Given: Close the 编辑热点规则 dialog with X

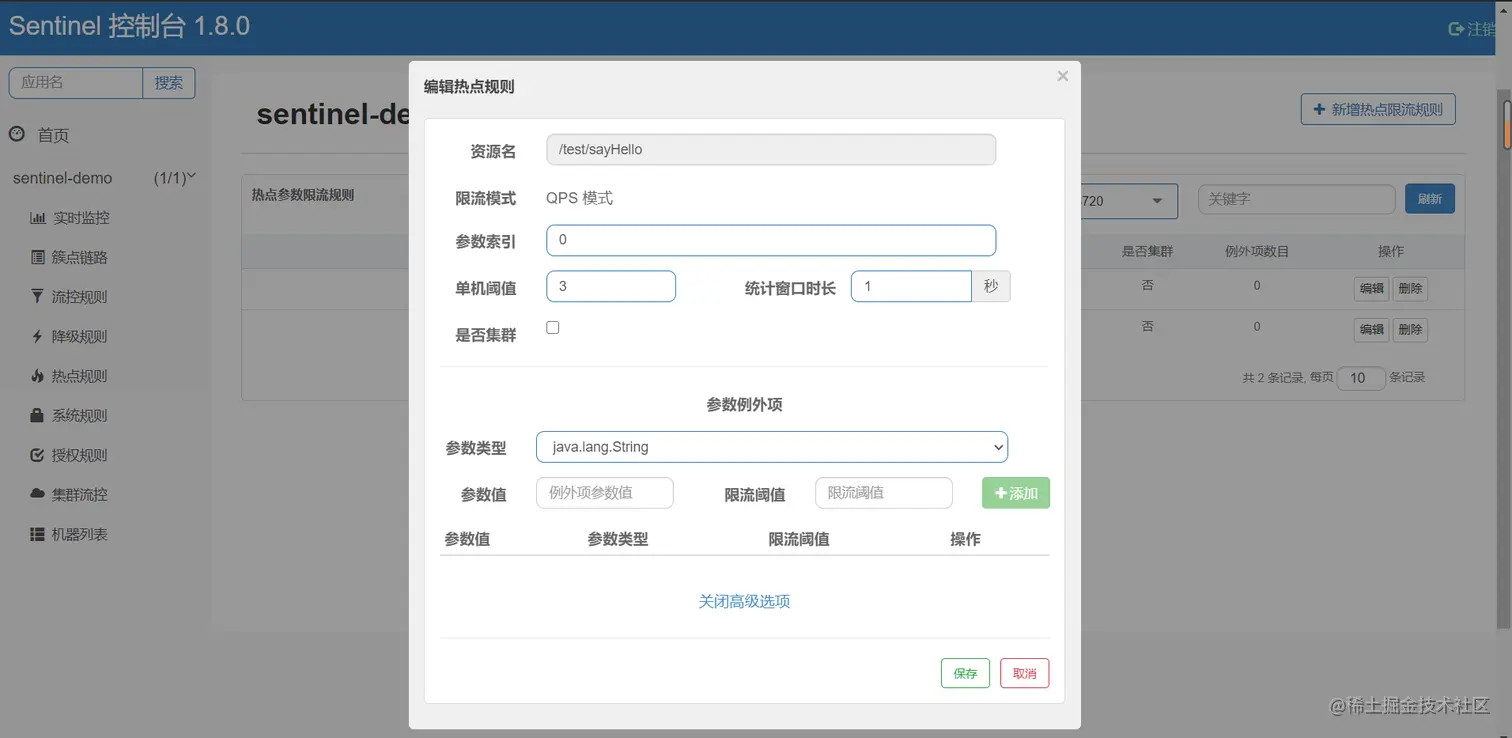Looking at the screenshot, I should click(x=1062, y=76).
